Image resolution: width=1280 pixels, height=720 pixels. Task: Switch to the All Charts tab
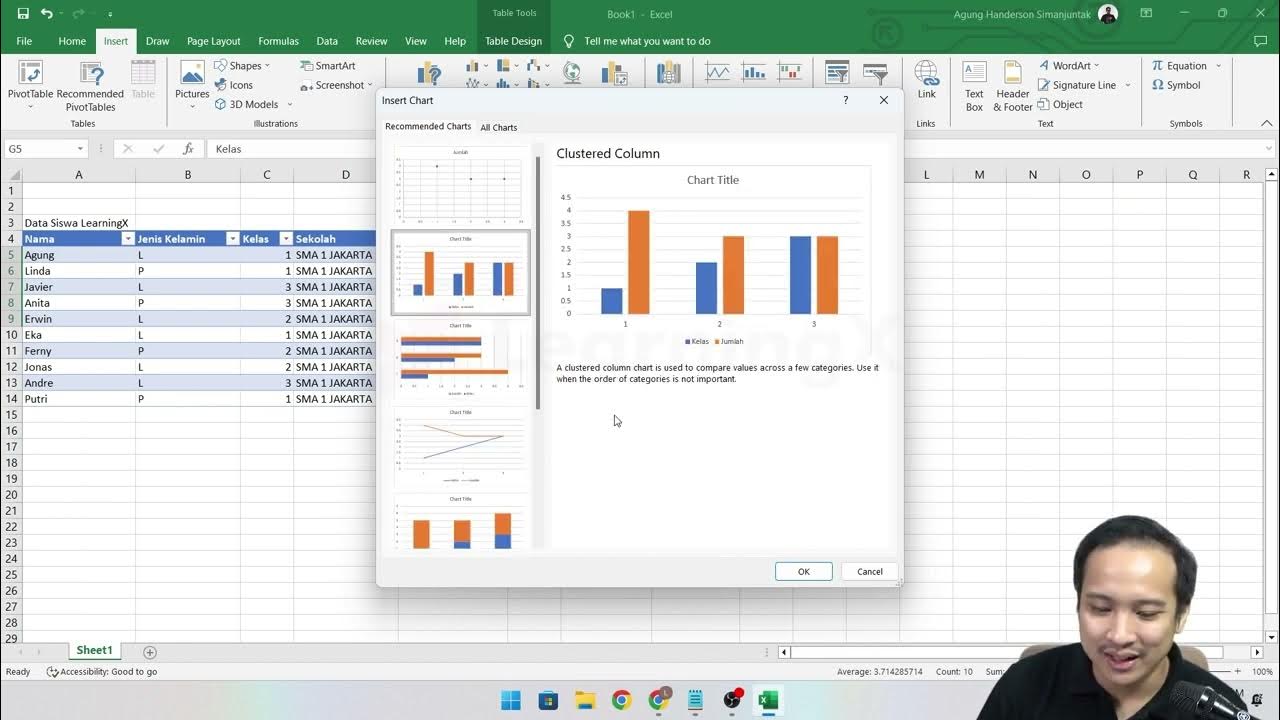tap(499, 127)
